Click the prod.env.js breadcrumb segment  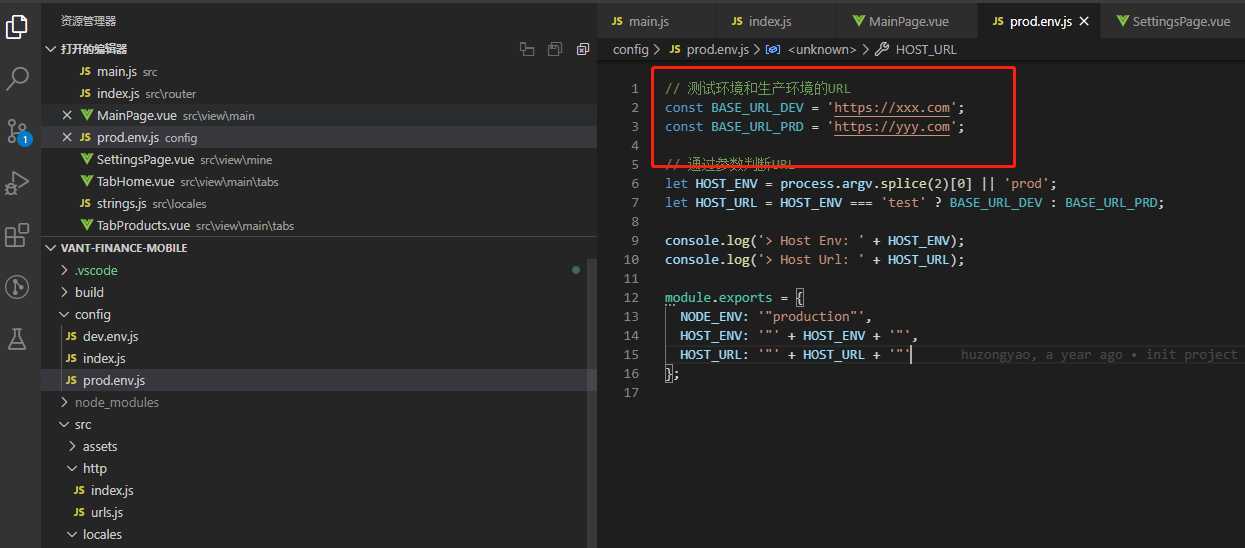[718, 49]
